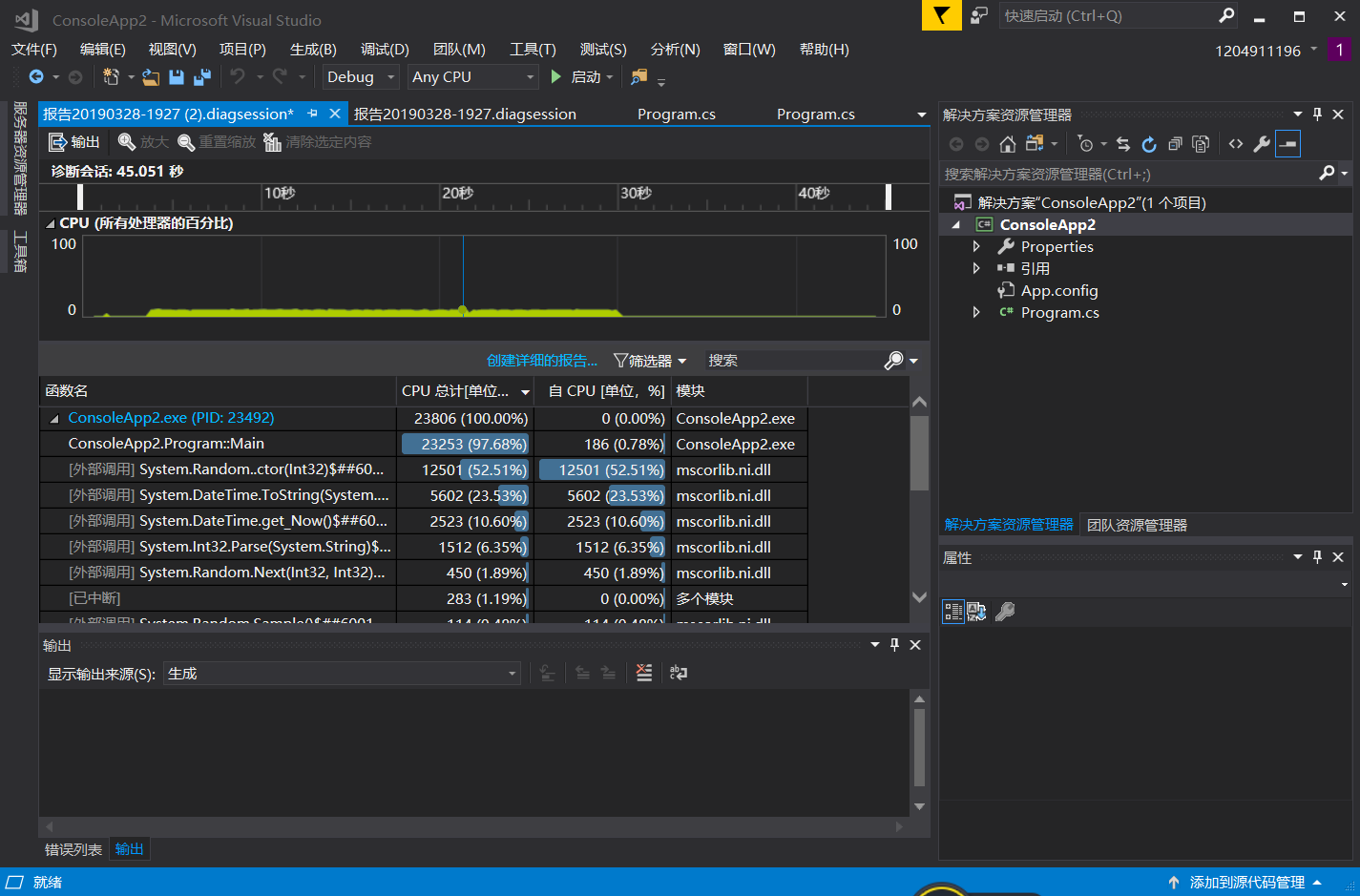This screenshot has height=896, width=1360.
Task: Click the Clear All icon in Output panel
Action: (x=644, y=673)
